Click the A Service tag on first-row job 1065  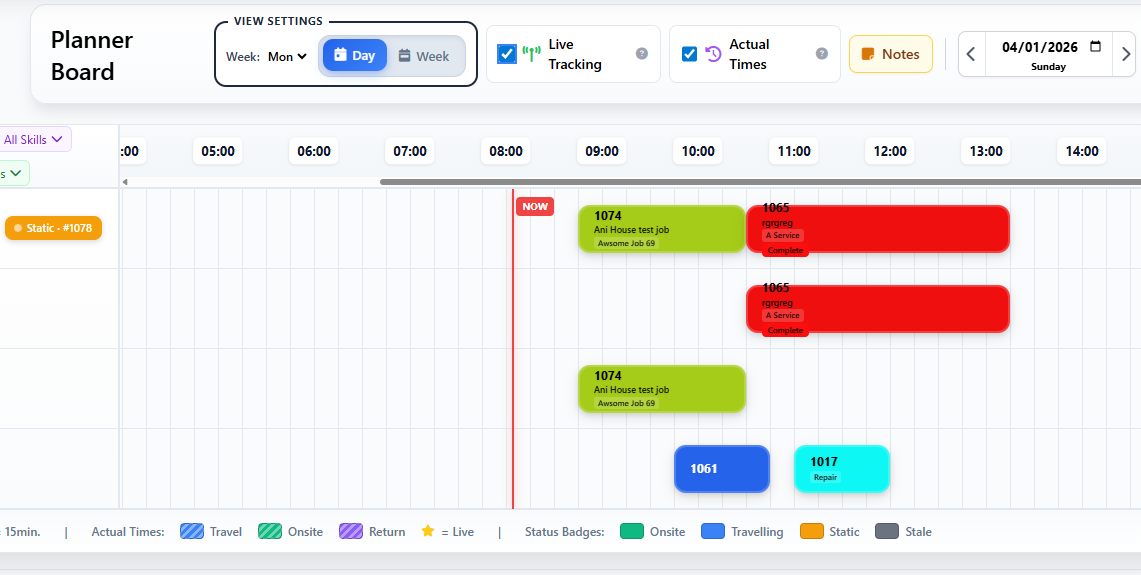pyautogui.click(x=782, y=236)
